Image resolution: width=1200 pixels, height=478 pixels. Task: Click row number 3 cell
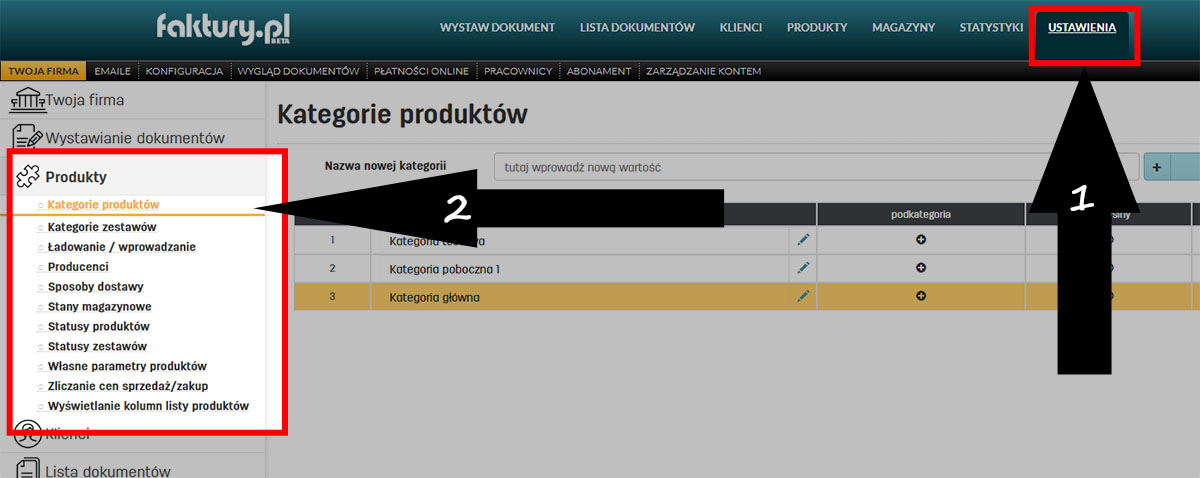332,296
